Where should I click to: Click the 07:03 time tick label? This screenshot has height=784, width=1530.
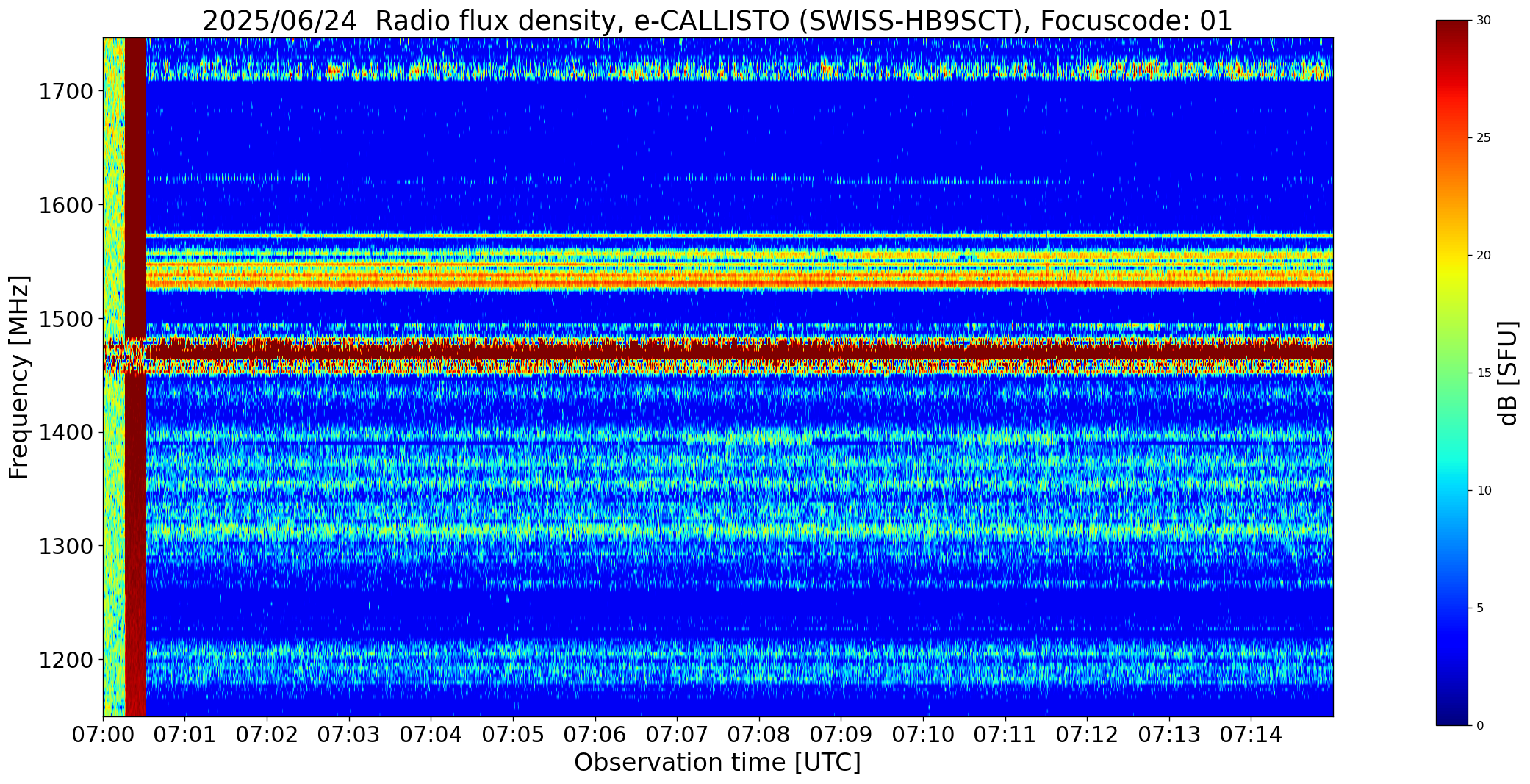tap(349, 735)
